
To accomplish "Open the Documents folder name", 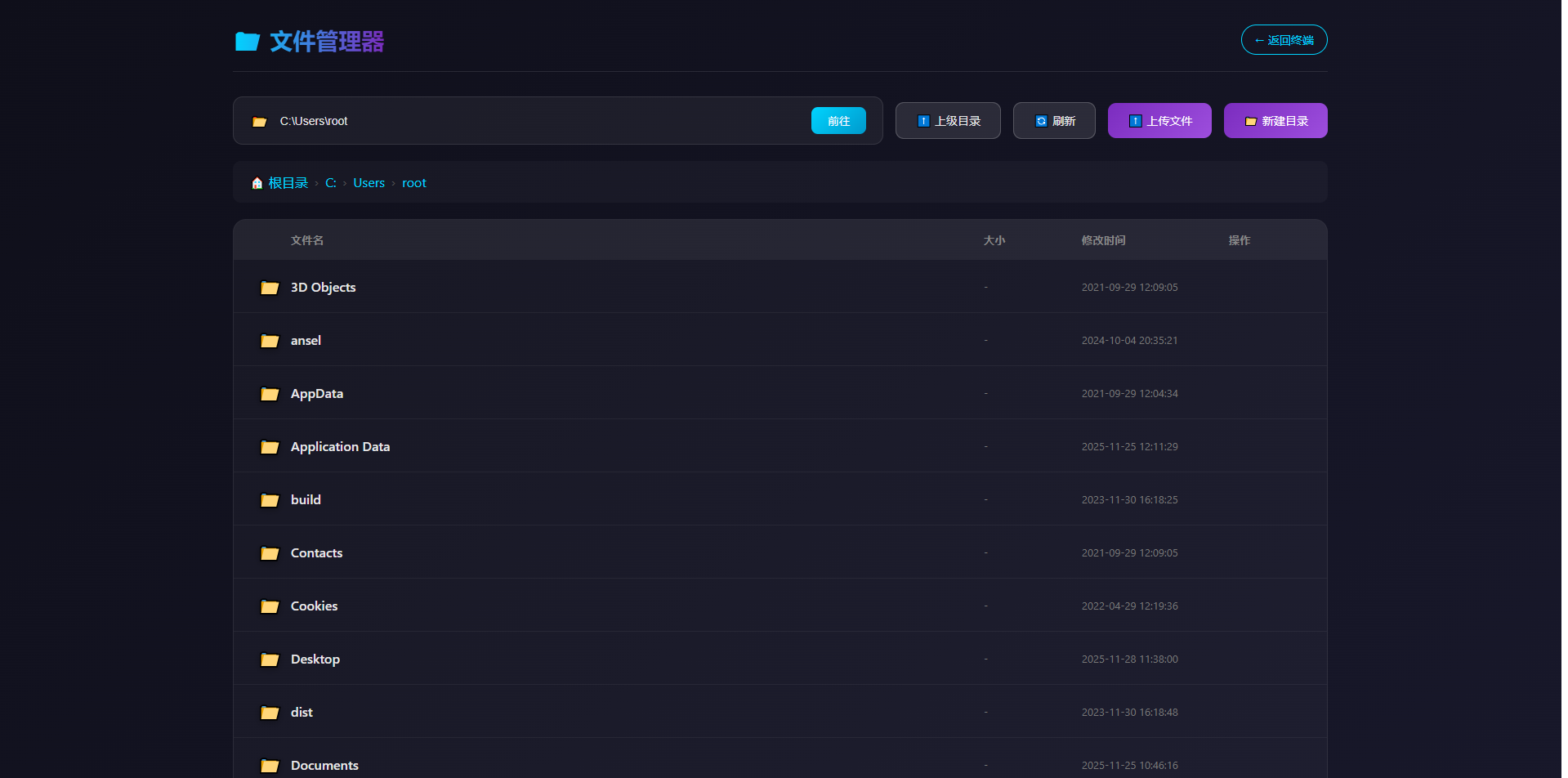I will pos(325,766).
